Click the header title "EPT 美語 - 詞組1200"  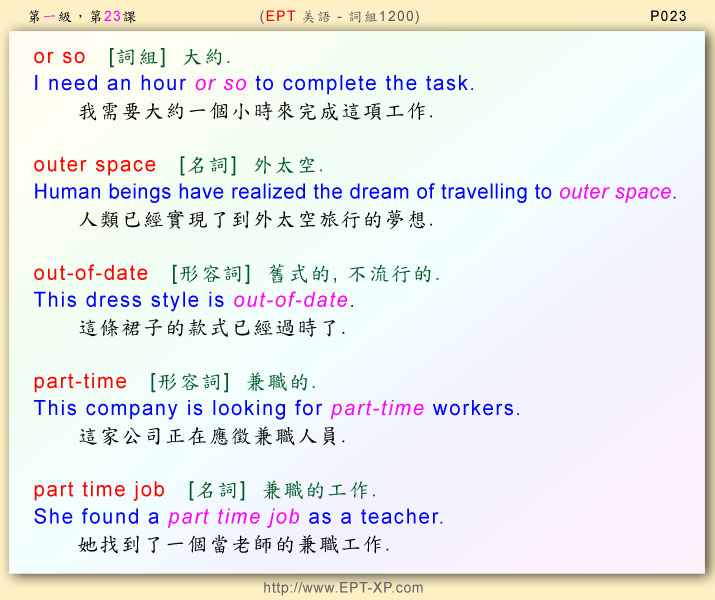click(x=340, y=15)
